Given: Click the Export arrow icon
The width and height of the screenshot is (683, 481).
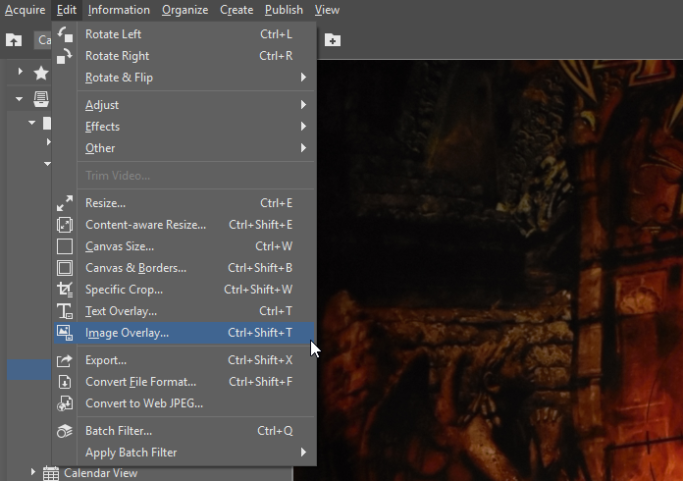Looking at the screenshot, I should pyautogui.click(x=65, y=360).
